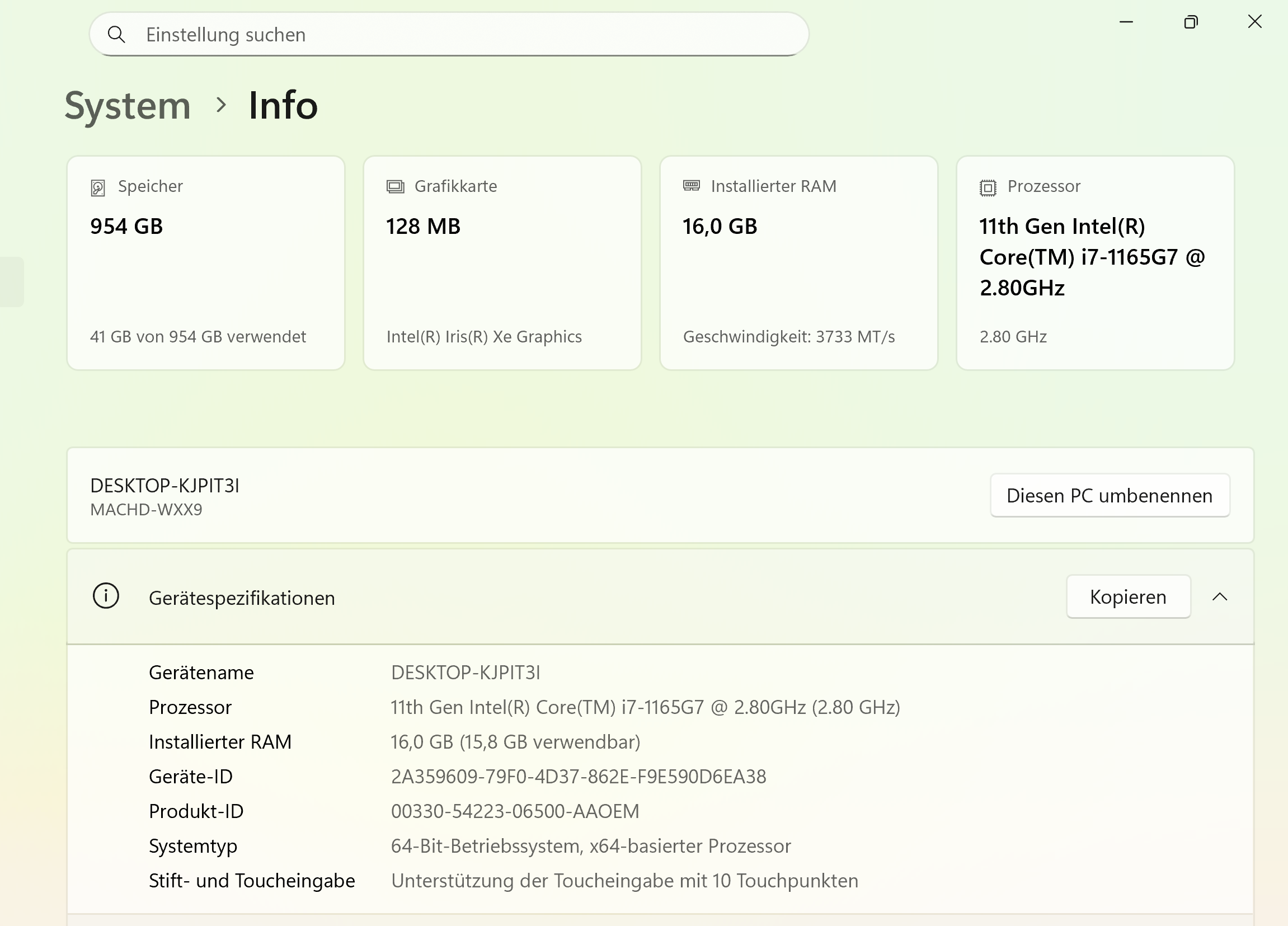Select Gerätename value DESKTOP-KJPIT3I in specs
Screen dimensions: 1288x926
click(466, 672)
